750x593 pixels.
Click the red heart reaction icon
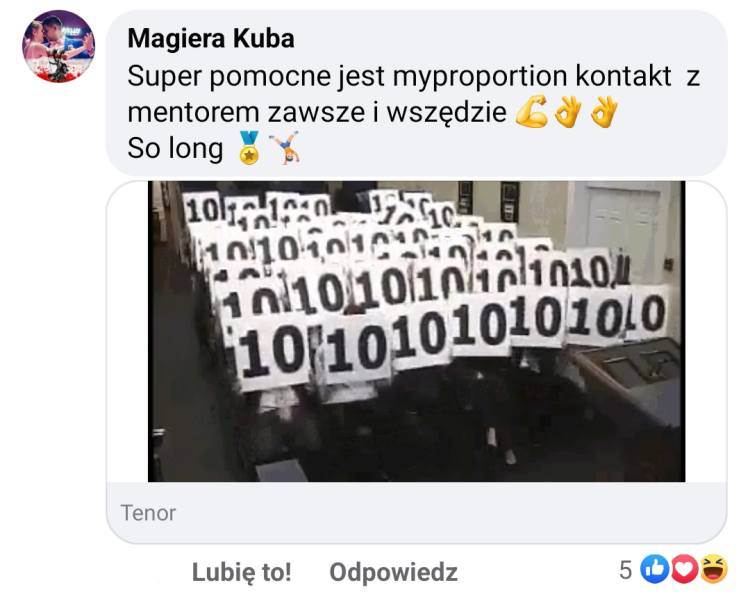pyautogui.click(x=684, y=569)
